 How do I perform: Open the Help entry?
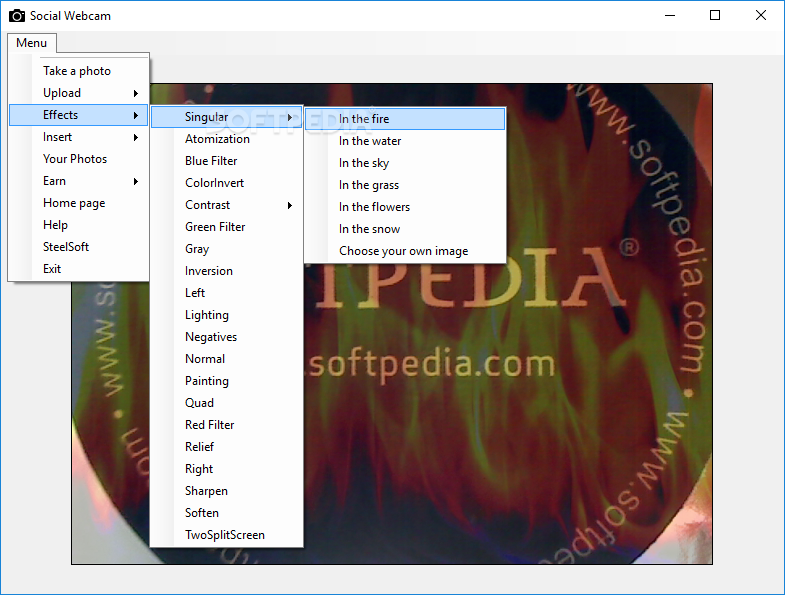(79, 225)
